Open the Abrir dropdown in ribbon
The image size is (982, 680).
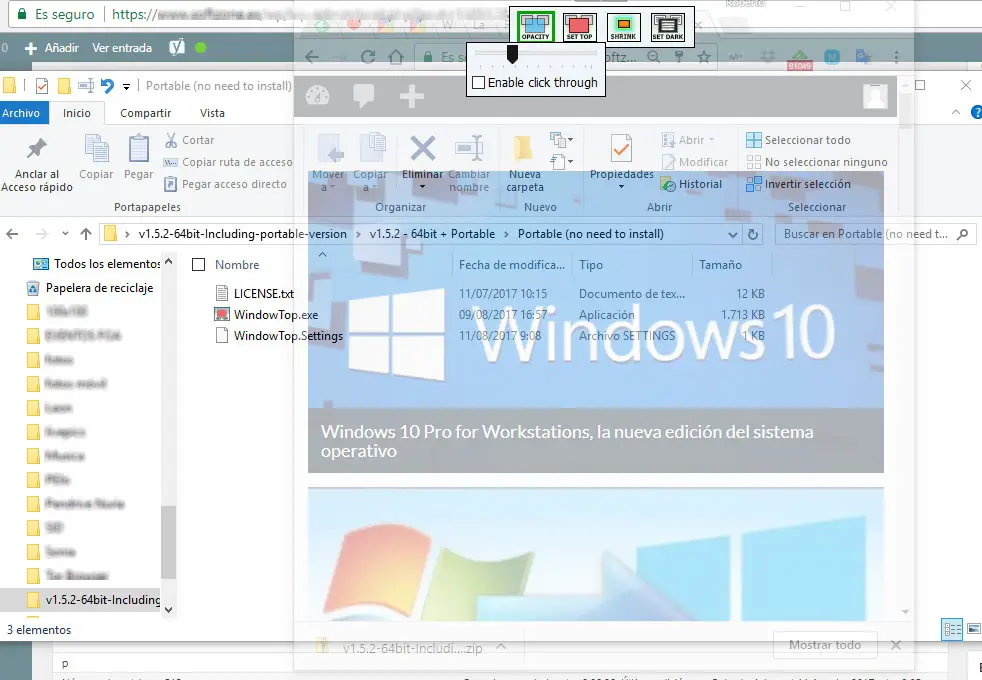[x=689, y=140]
